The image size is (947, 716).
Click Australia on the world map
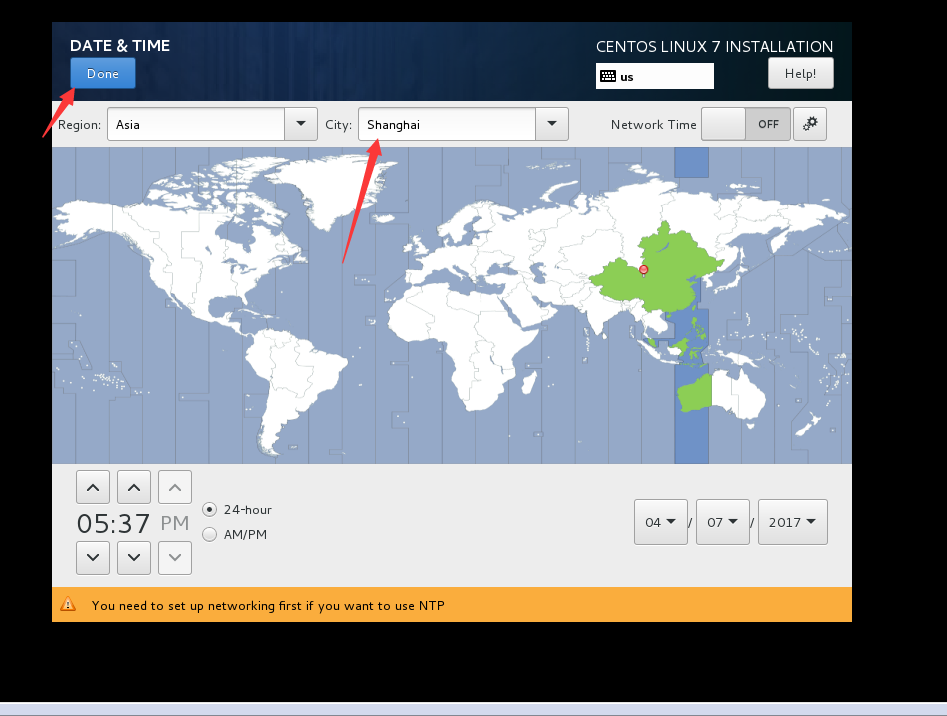click(722, 394)
